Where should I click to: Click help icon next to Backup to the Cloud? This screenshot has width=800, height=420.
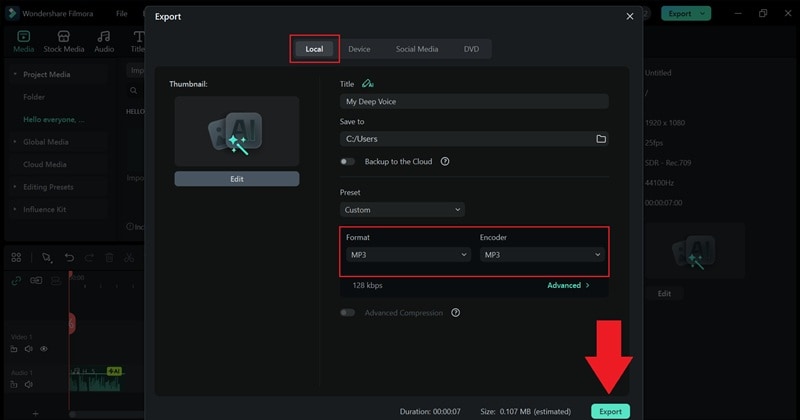(x=445, y=161)
